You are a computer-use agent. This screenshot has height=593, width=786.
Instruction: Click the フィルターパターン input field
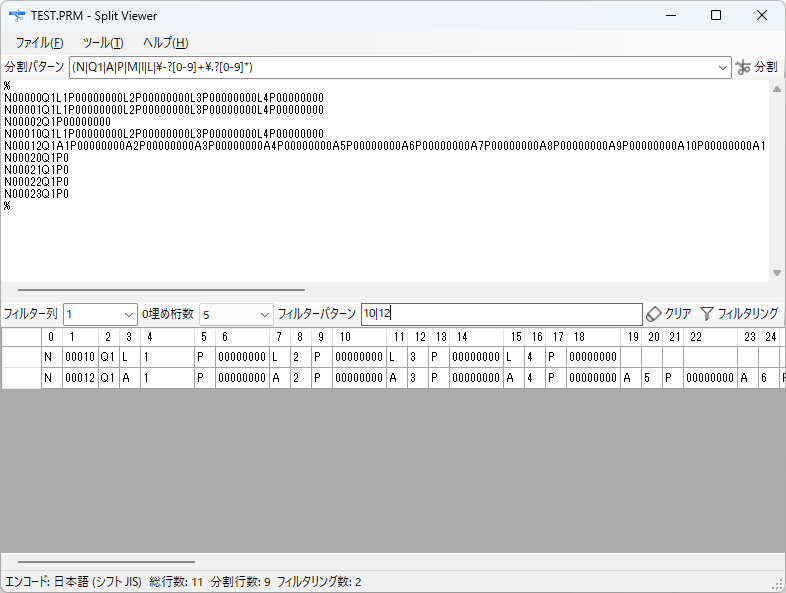500,314
